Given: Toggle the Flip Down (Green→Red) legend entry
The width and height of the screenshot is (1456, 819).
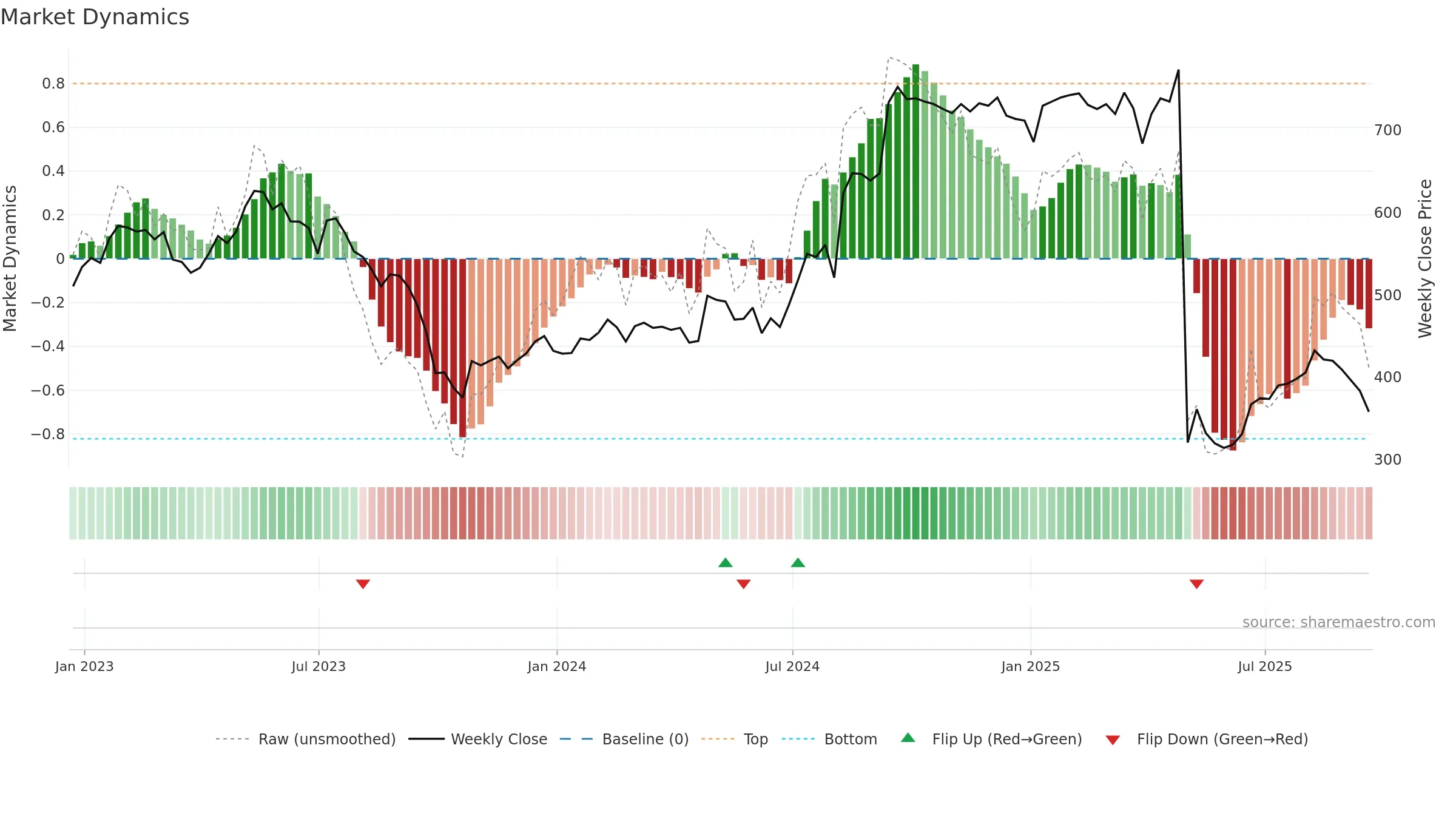Looking at the screenshot, I should 1207,739.
